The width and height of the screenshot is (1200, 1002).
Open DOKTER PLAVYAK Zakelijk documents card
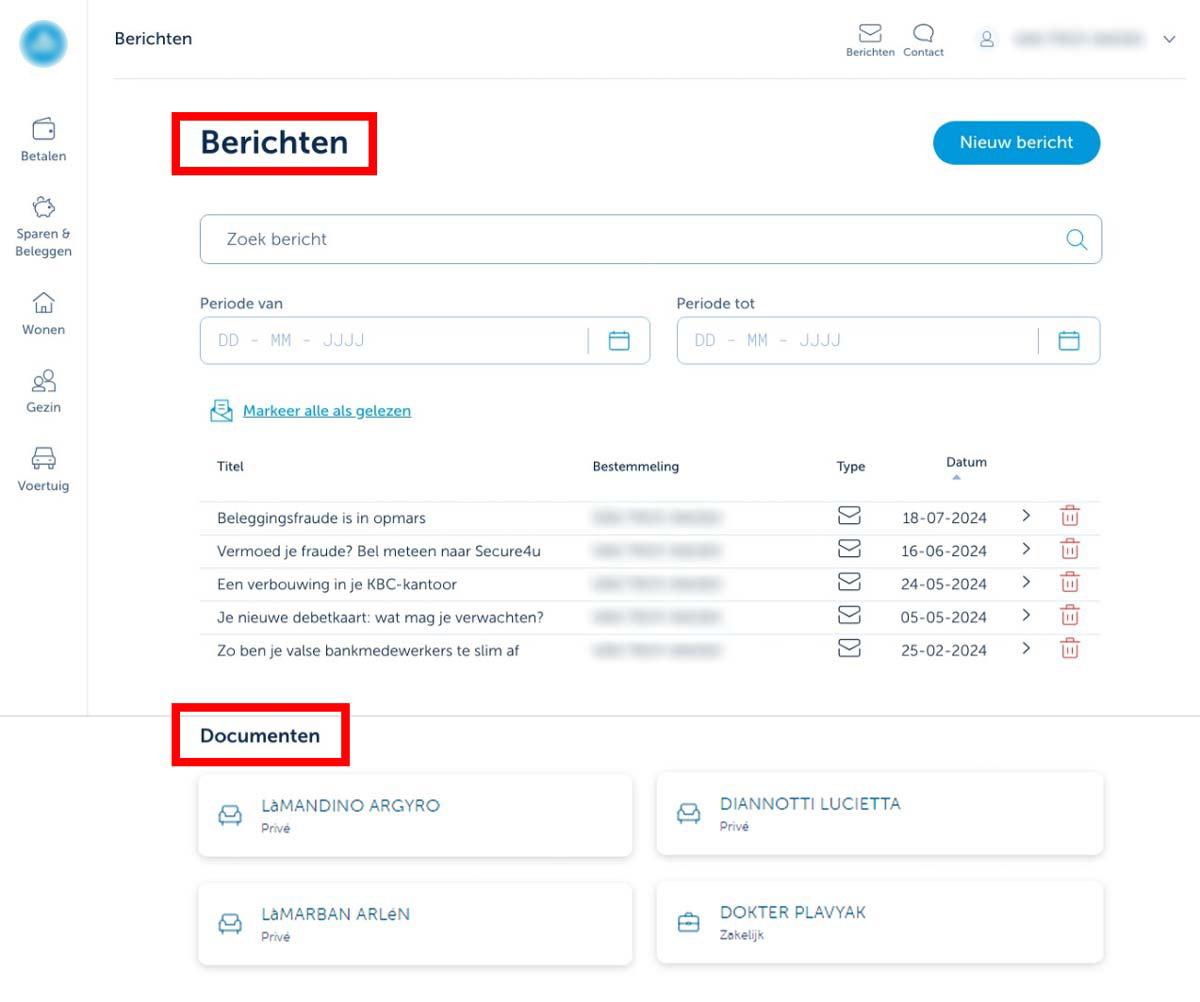[879, 922]
